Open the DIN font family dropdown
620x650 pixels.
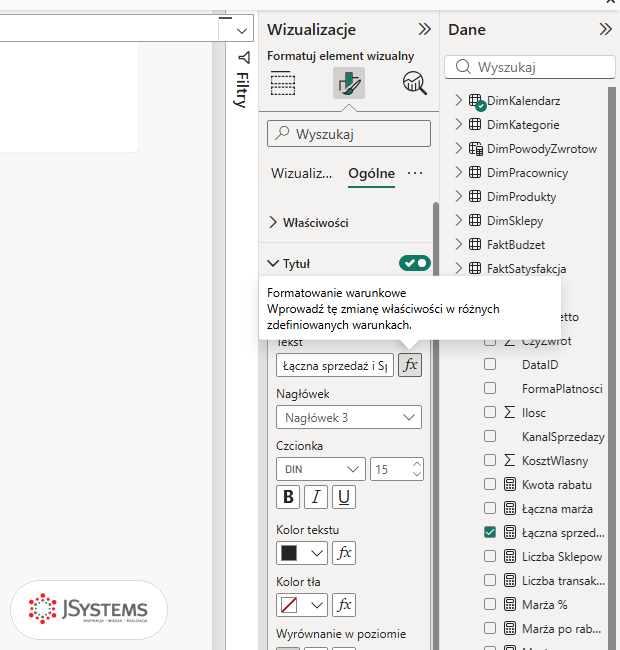(321, 469)
